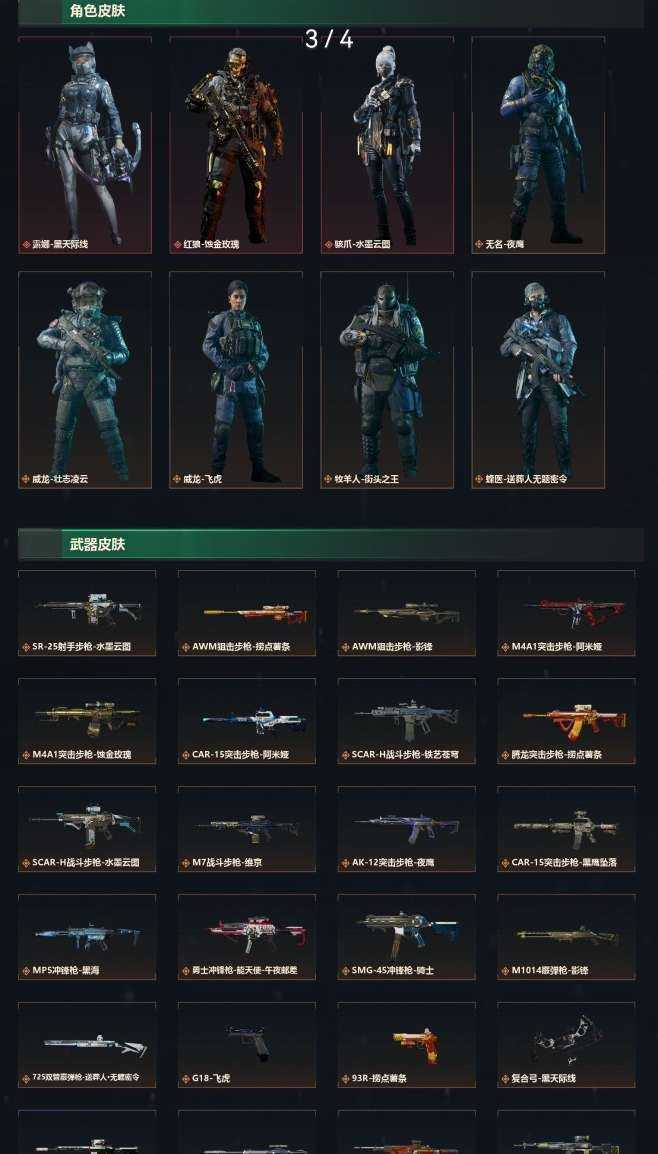The image size is (658, 1154).
Task: Click the 蜂医-送葬人无赔密令 skin card
Action: coord(538,380)
